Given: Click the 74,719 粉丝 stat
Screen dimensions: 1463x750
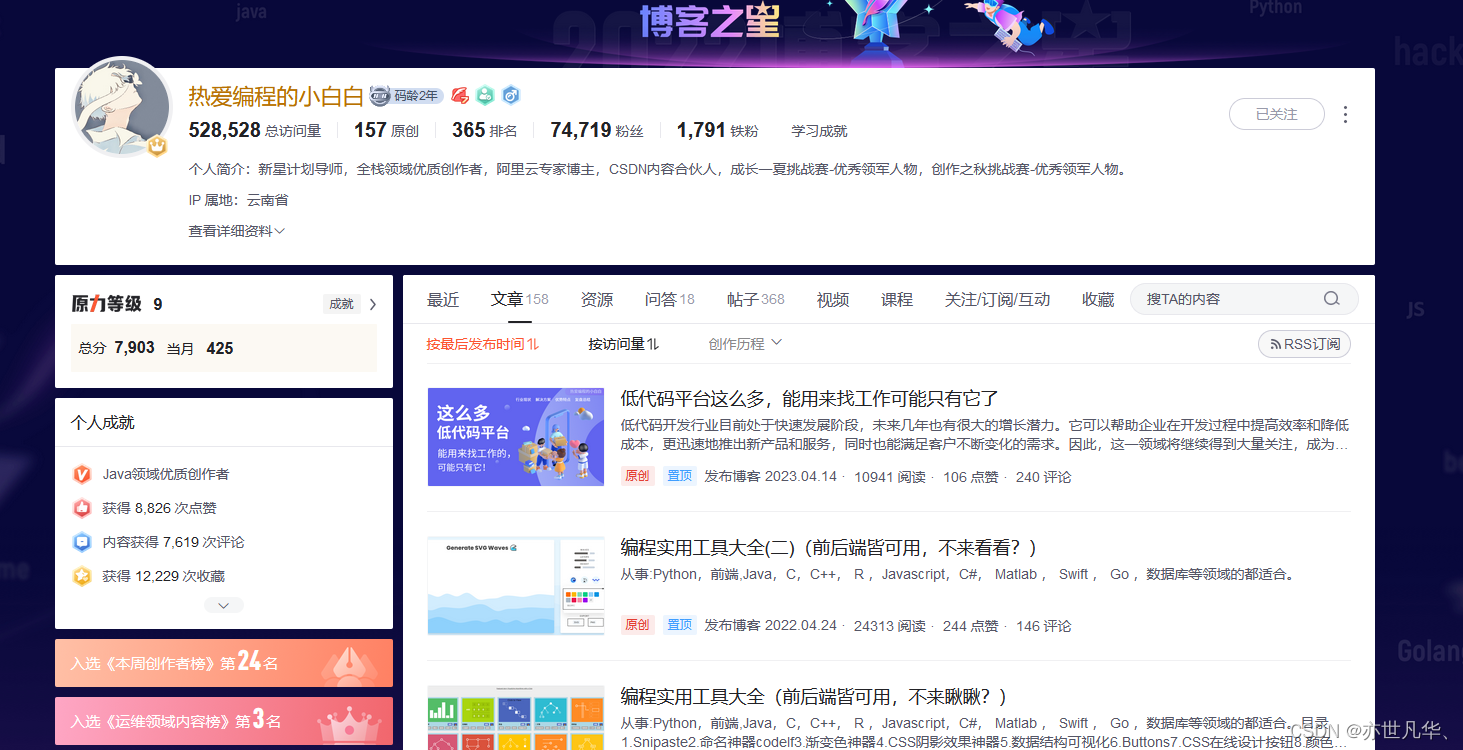Looking at the screenshot, I should pos(597,130).
